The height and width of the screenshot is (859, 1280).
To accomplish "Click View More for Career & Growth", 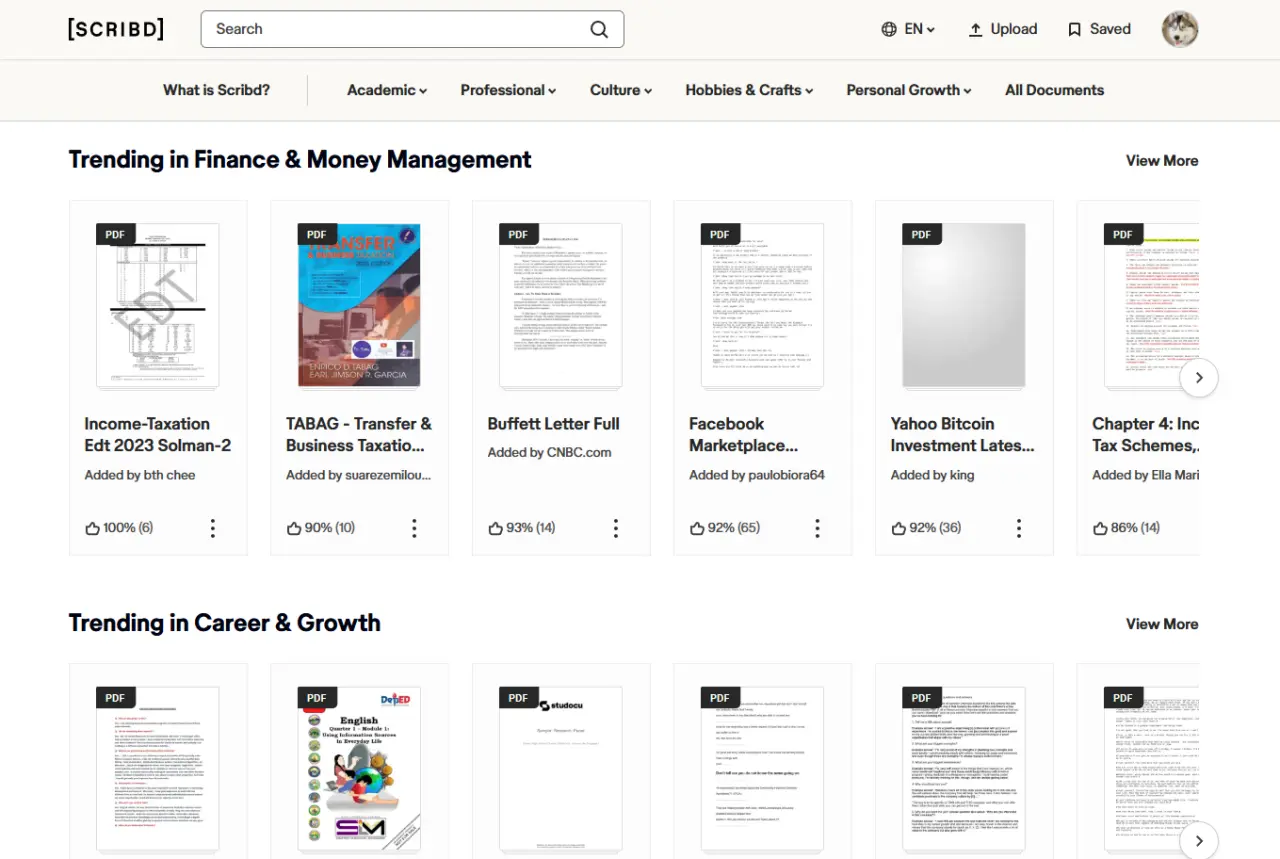I will [x=1162, y=624].
